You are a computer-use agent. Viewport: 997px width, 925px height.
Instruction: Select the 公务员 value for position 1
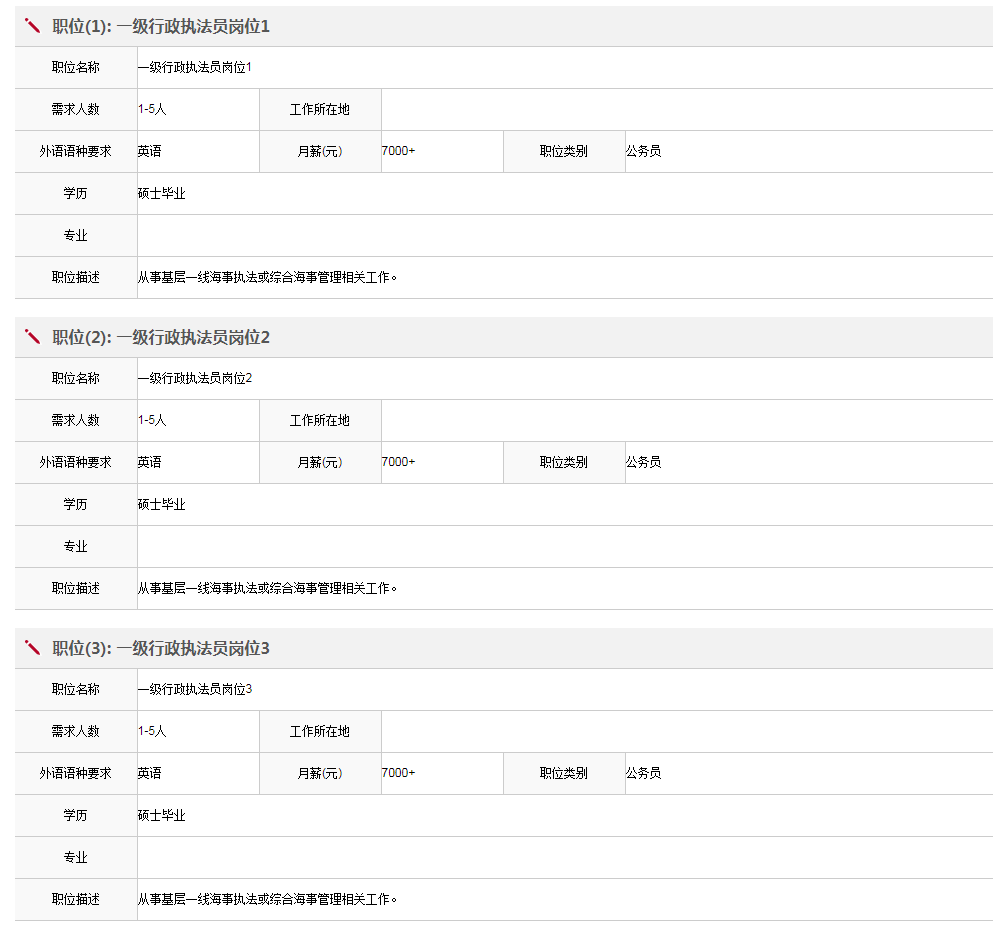pos(641,151)
